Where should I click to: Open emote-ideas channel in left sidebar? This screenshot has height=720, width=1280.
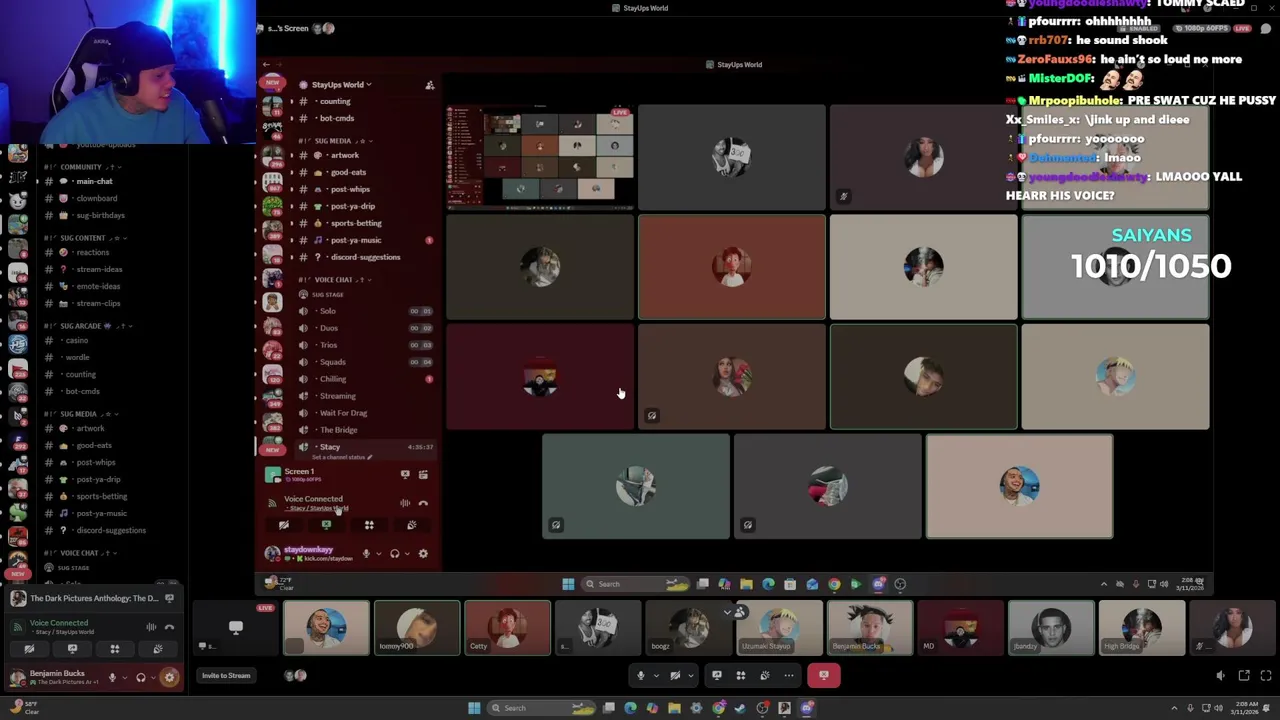(98, 286)
